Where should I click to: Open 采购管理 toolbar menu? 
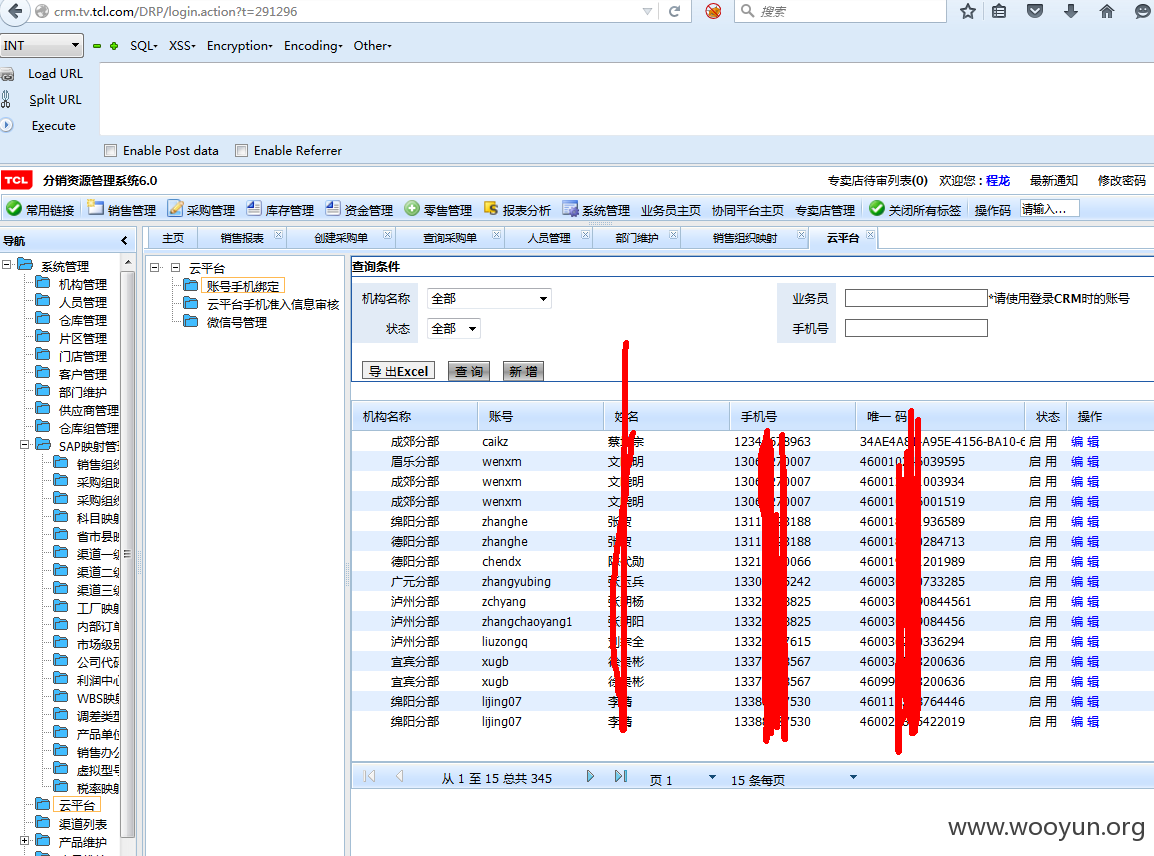pos(201,210)
